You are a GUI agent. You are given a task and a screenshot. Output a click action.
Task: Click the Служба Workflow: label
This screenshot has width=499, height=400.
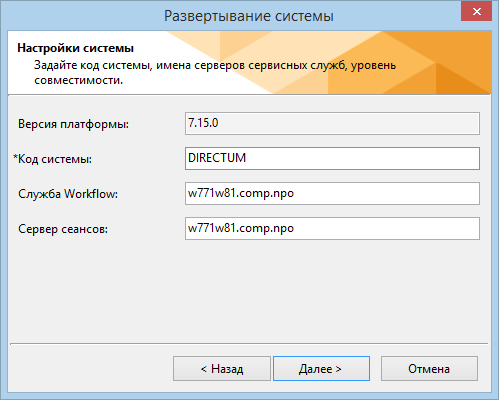click(x=68, y=194)
